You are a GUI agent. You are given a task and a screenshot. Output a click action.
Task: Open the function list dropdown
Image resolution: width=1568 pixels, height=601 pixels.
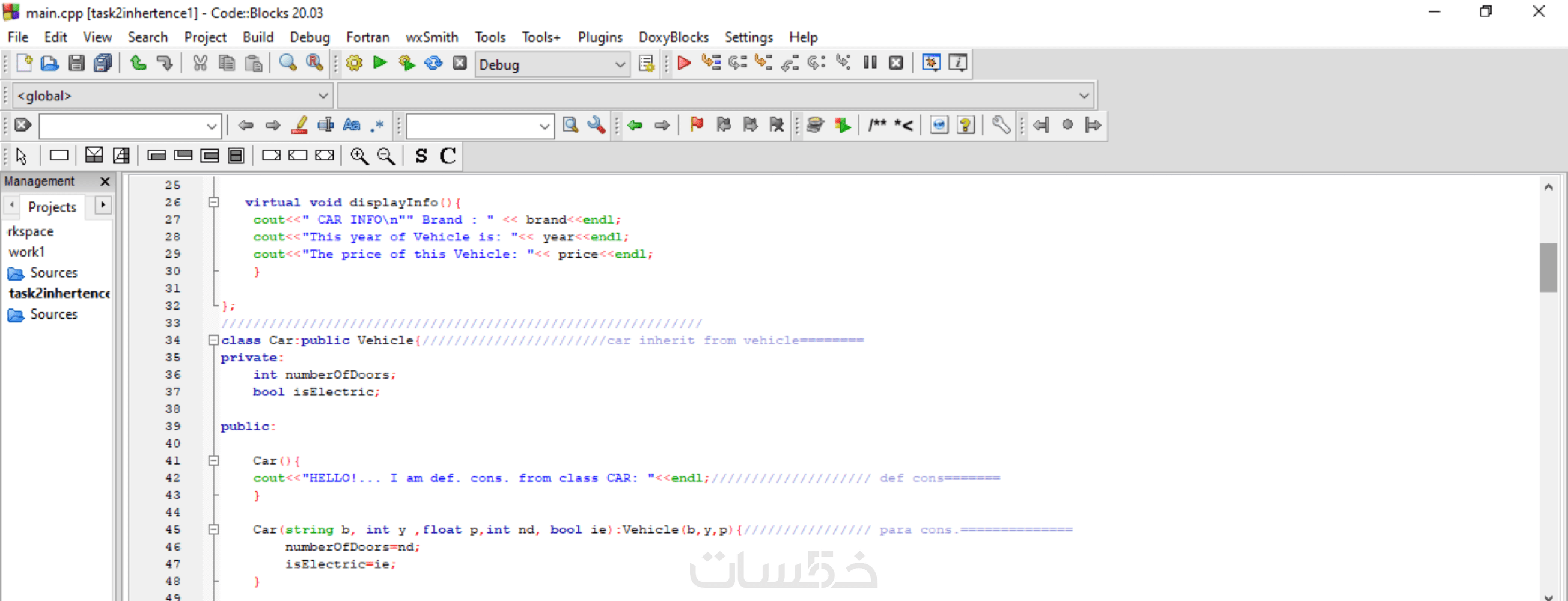pos(715,96)
